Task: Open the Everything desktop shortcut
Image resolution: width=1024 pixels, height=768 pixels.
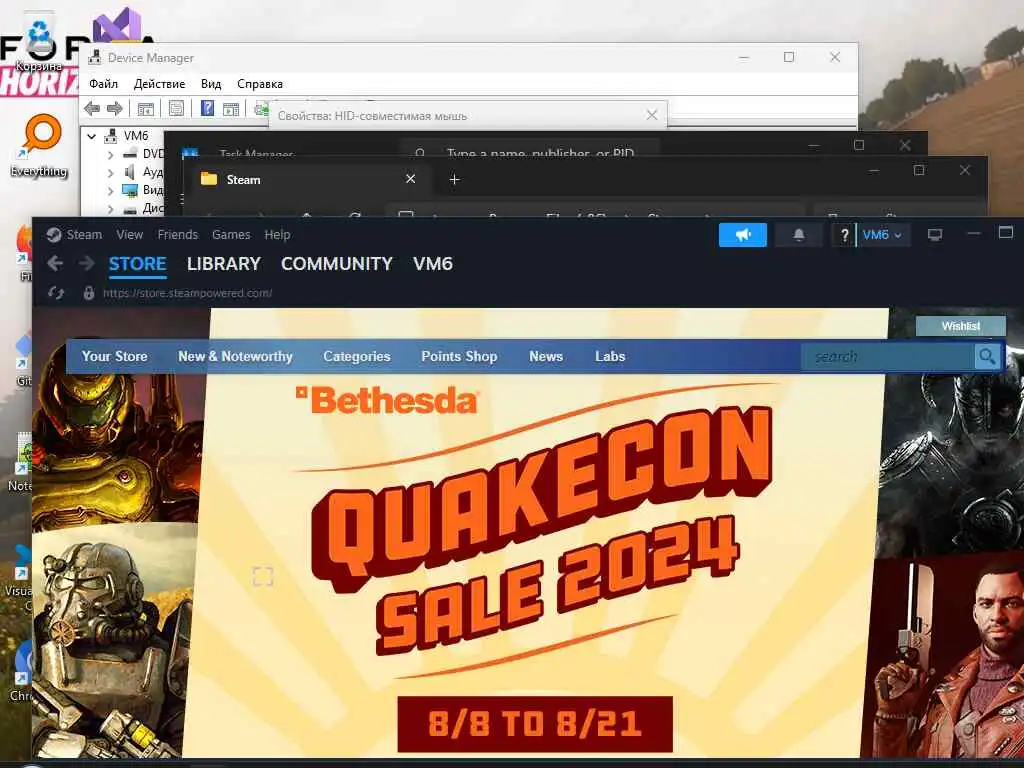Action: pyautogui.click(x=39, y=146)
